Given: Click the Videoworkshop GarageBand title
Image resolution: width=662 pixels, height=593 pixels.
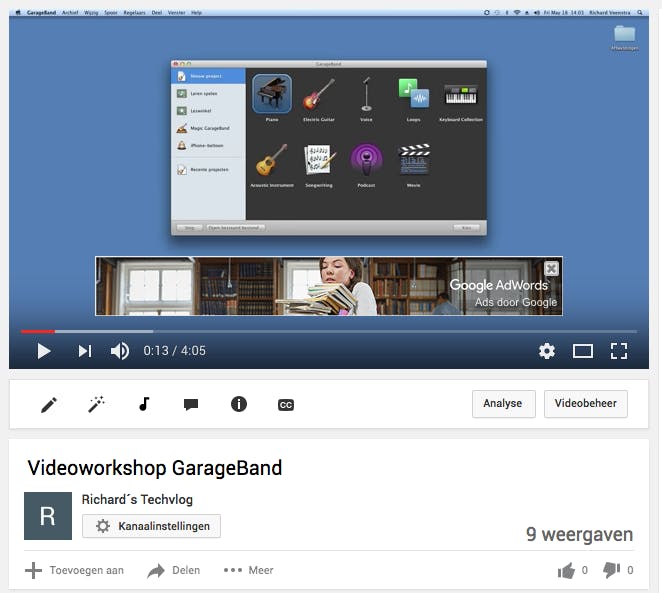Looking at the screenshot, I should click(155, 468).
